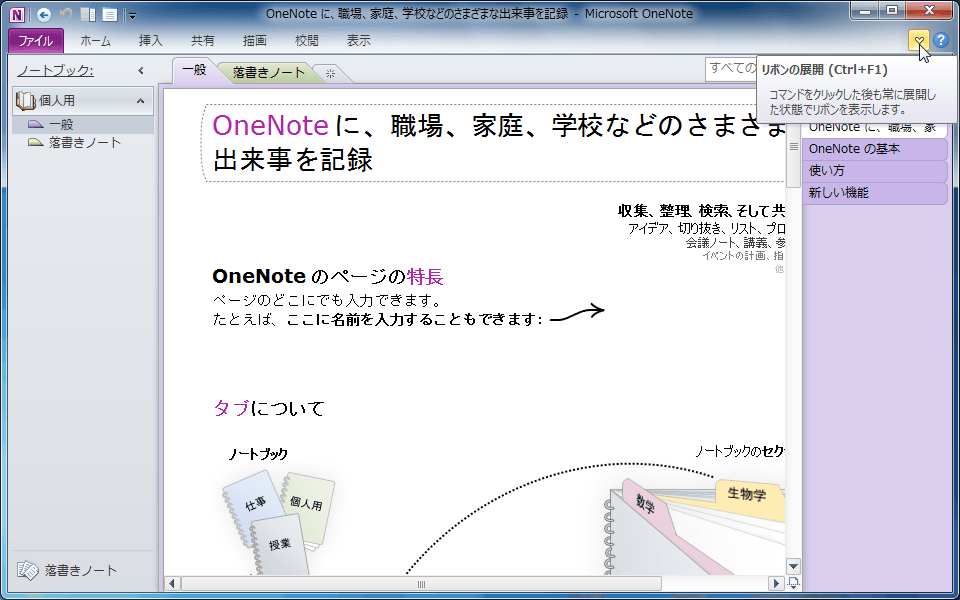
Task: Open the ホーム ribbon tab
Action: (96, 41)
